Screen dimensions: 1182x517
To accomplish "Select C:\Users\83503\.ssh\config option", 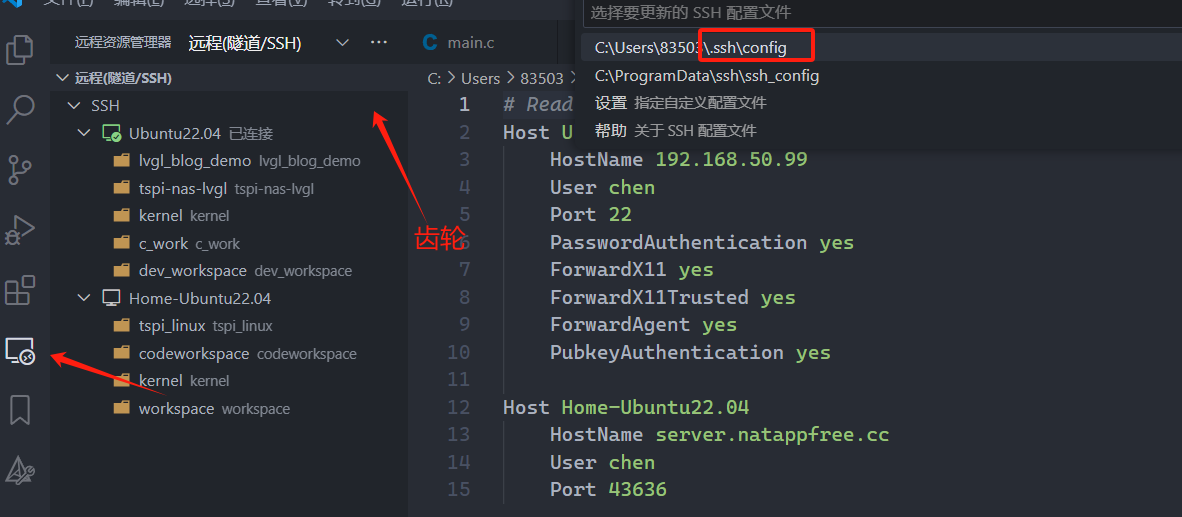I will click(x=879, y=48).
